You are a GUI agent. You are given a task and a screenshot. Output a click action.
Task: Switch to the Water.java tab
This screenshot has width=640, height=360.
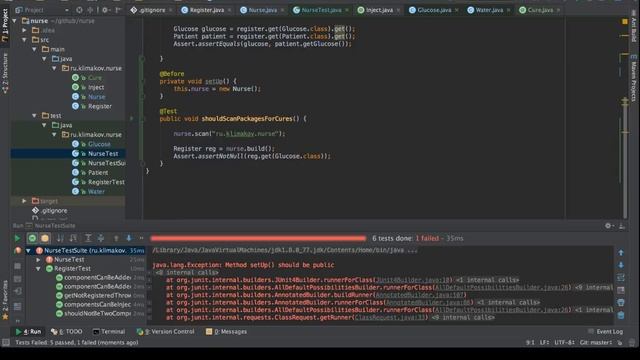click(489, 10)
